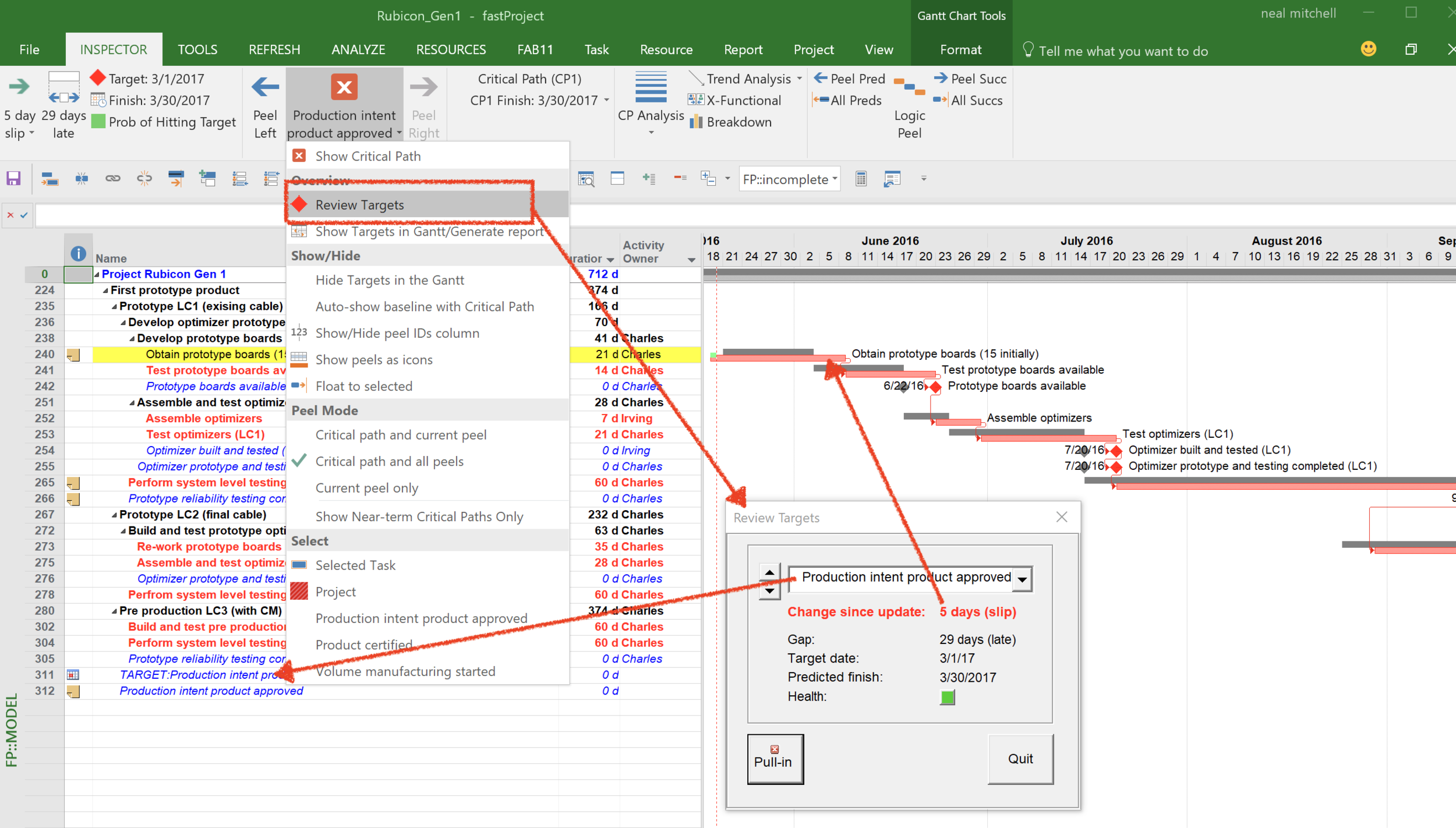
Task: Open Trend Analysis dropdown arrow
Action: [x=799, y=78]
